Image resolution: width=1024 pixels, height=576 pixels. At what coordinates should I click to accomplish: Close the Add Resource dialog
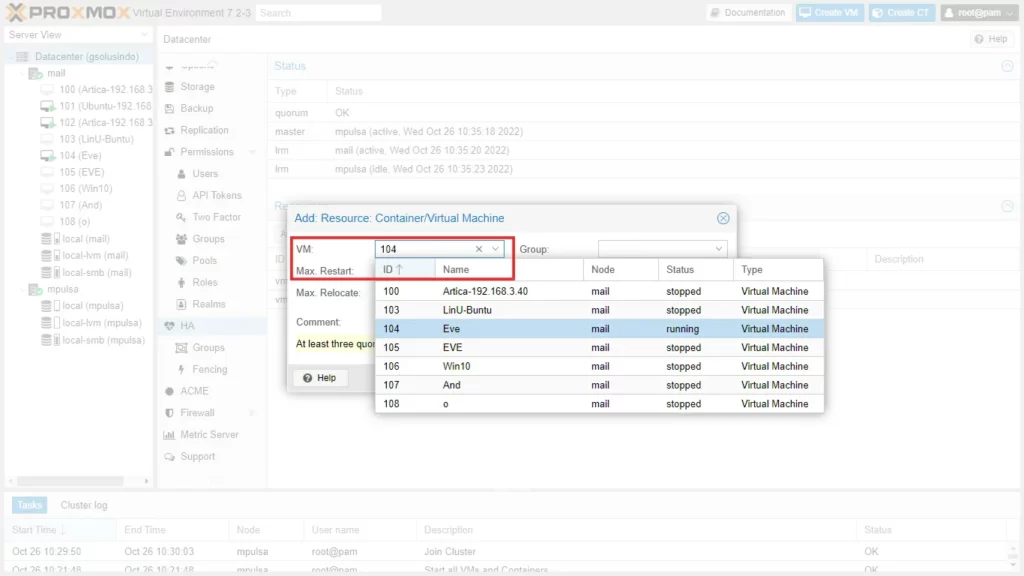(x=723, y=218)
